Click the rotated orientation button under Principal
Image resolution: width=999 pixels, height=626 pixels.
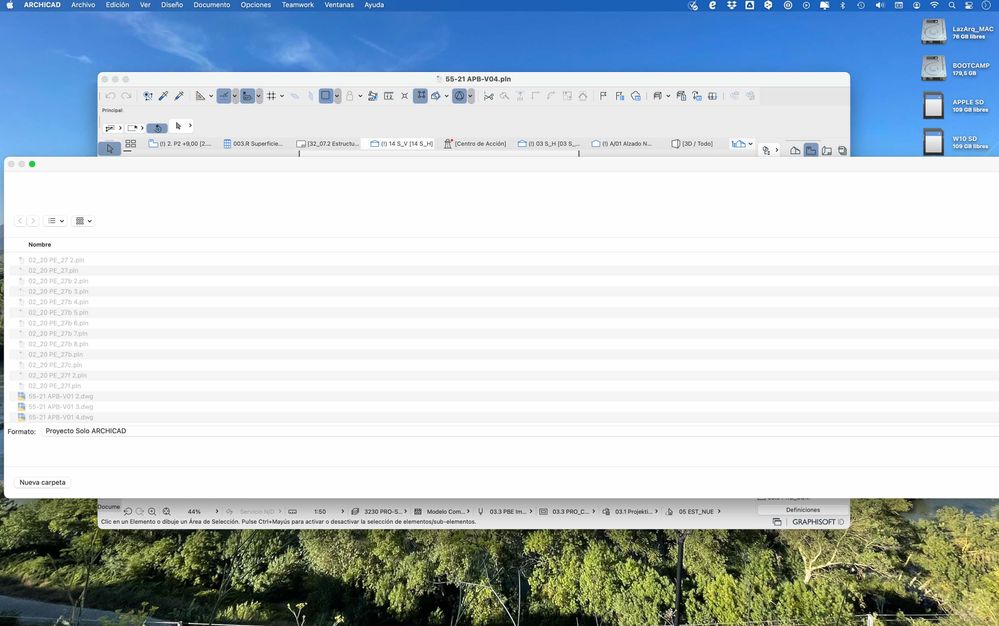tap(157, 128)
